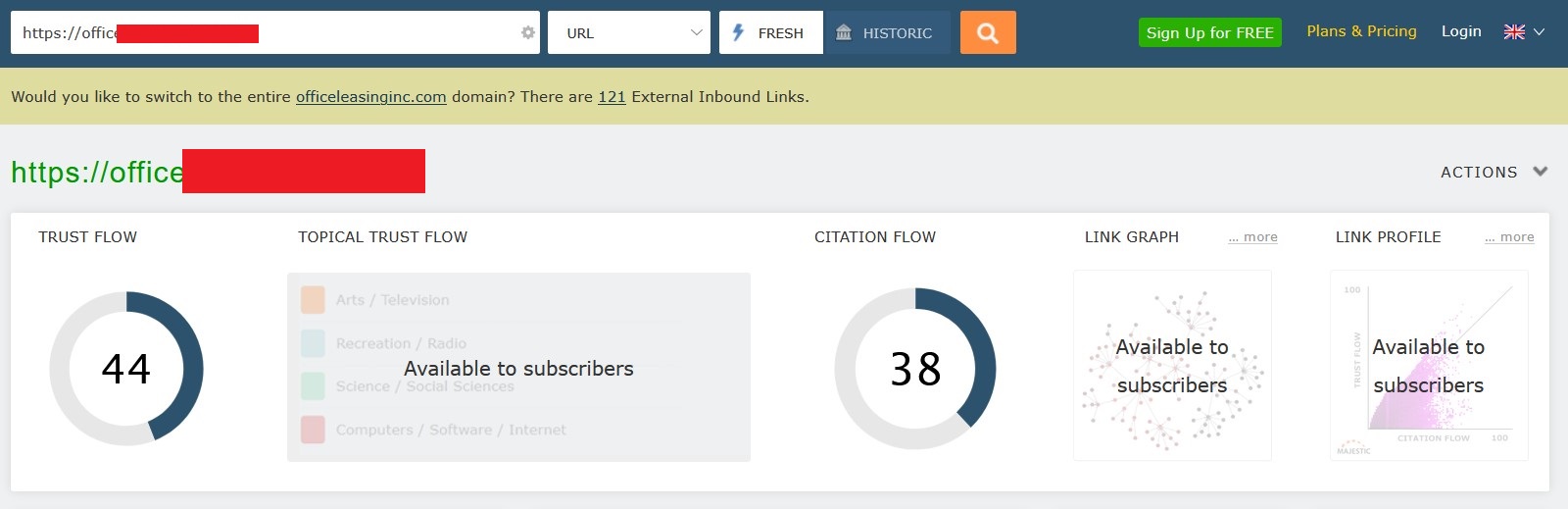Click the LINK GRAPH heading
This screenshot has height=509, width=1568.
[x=1132, y=237]
